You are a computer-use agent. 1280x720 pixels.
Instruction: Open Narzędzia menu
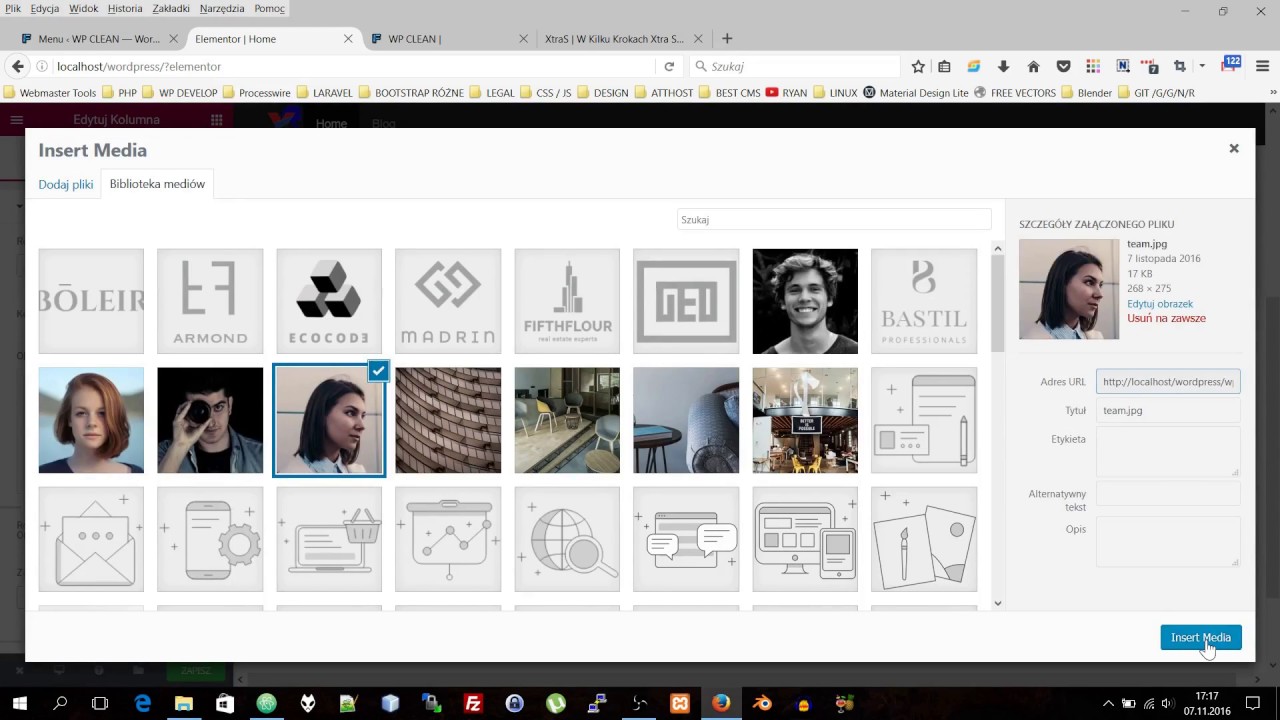tap(222, 8)
